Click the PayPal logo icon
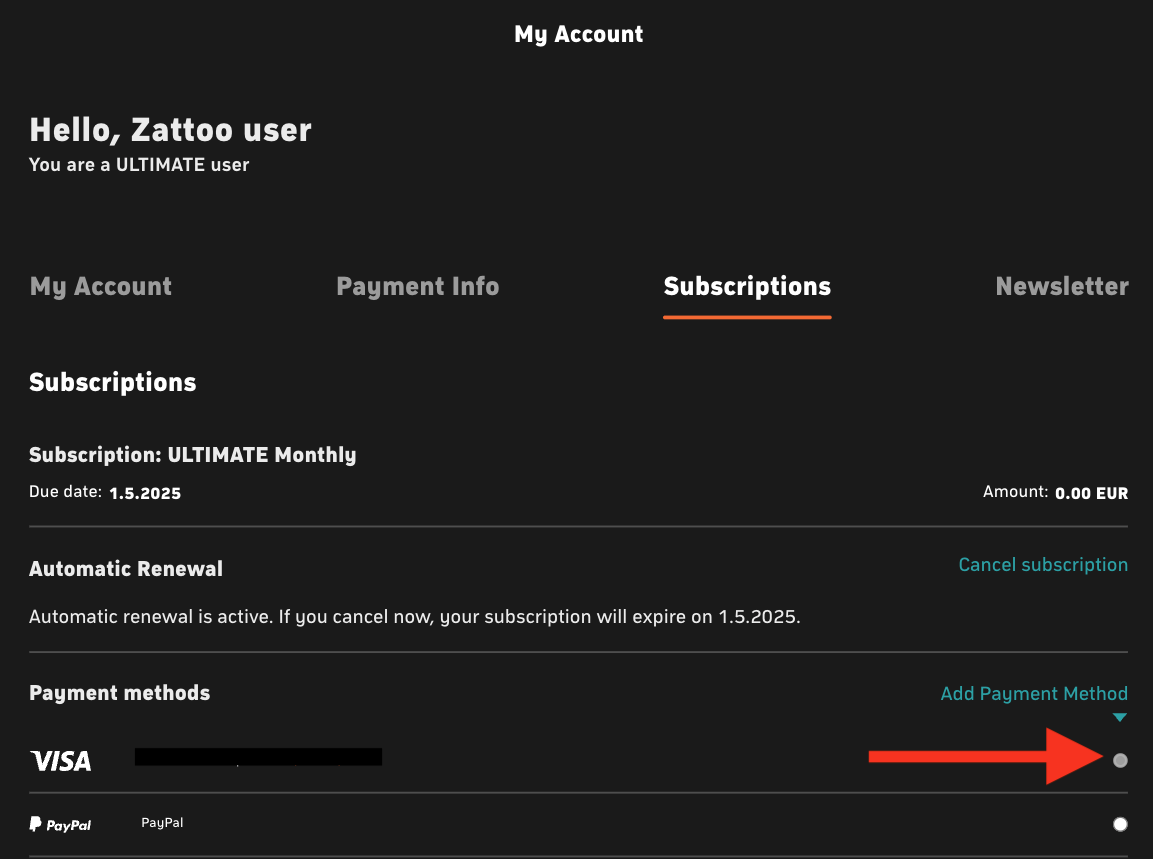The image size is (1153, 859). 60,824
